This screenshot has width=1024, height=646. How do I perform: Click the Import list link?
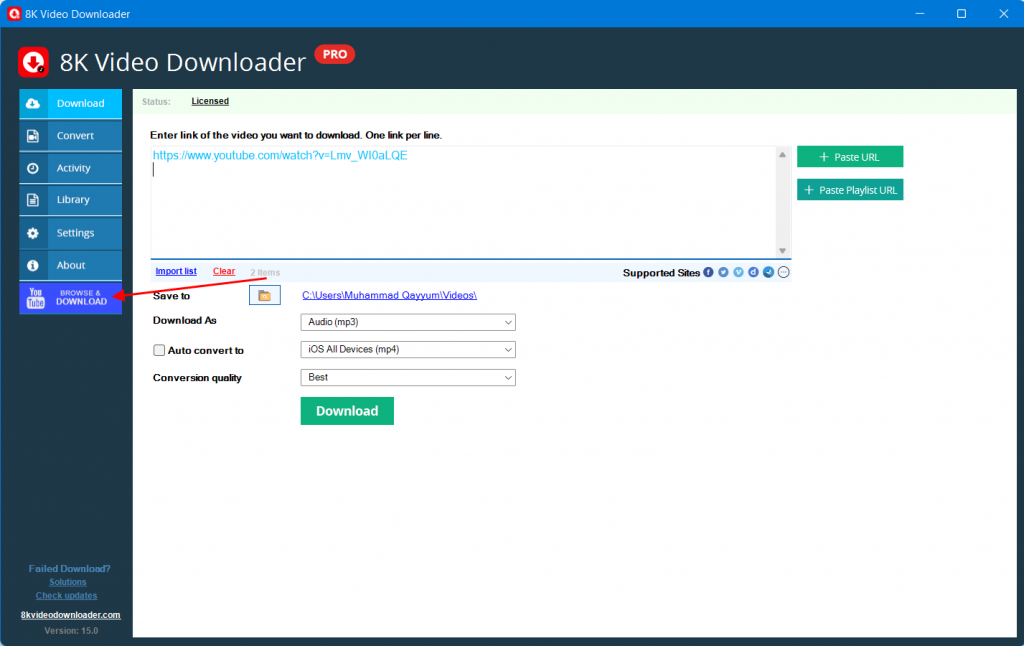176,271
